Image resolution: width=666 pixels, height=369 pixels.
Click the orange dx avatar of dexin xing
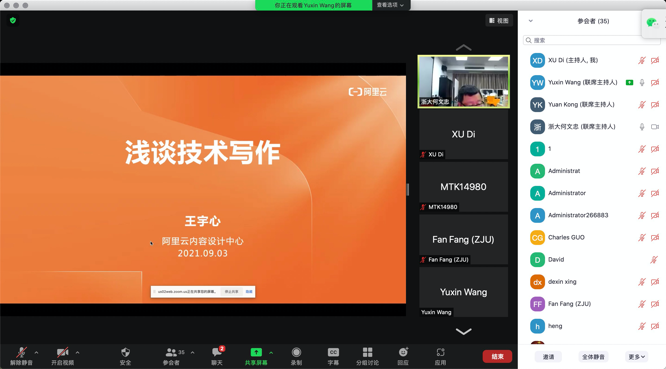537,282
